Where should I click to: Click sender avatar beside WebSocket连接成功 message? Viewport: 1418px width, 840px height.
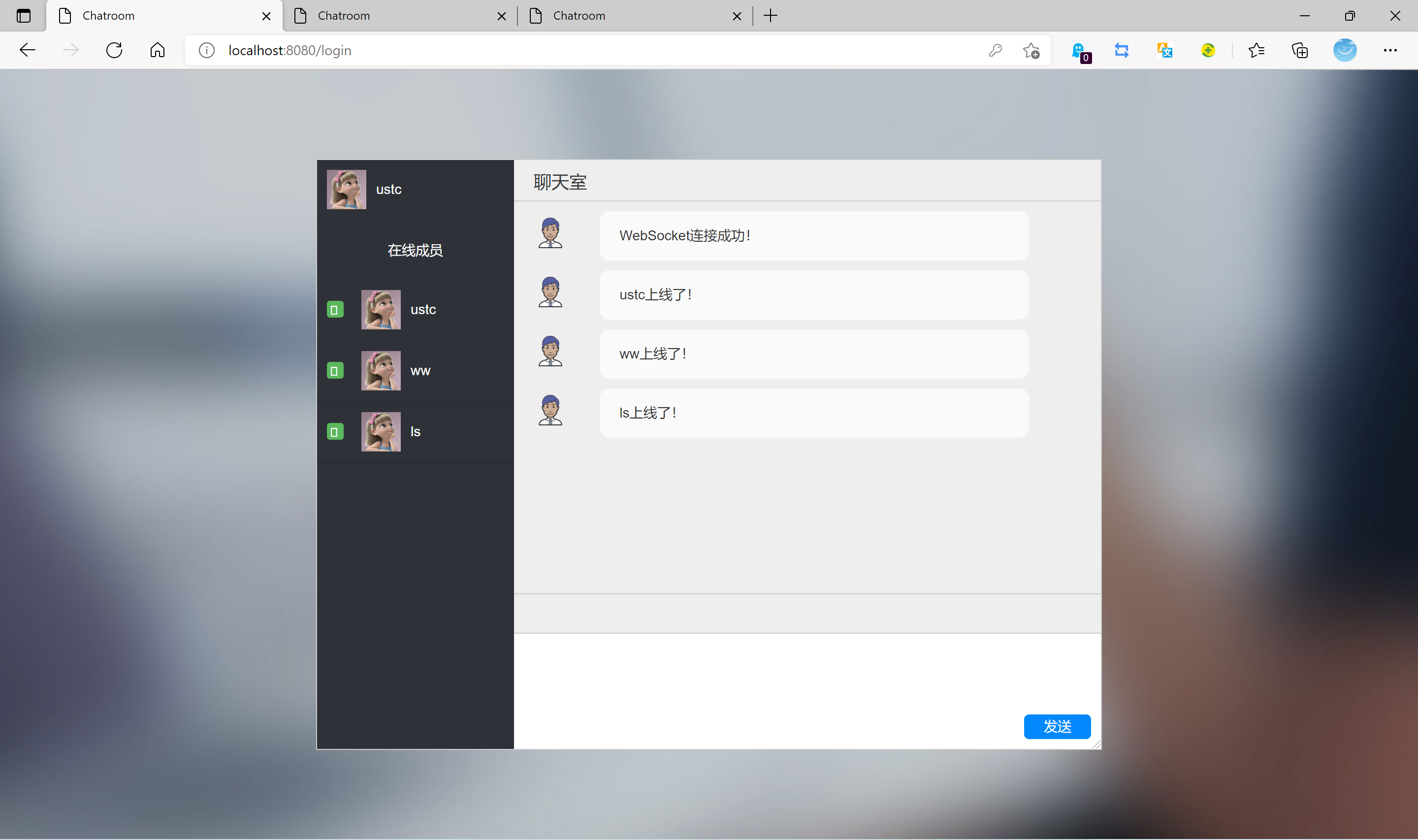tap(550, 233)
